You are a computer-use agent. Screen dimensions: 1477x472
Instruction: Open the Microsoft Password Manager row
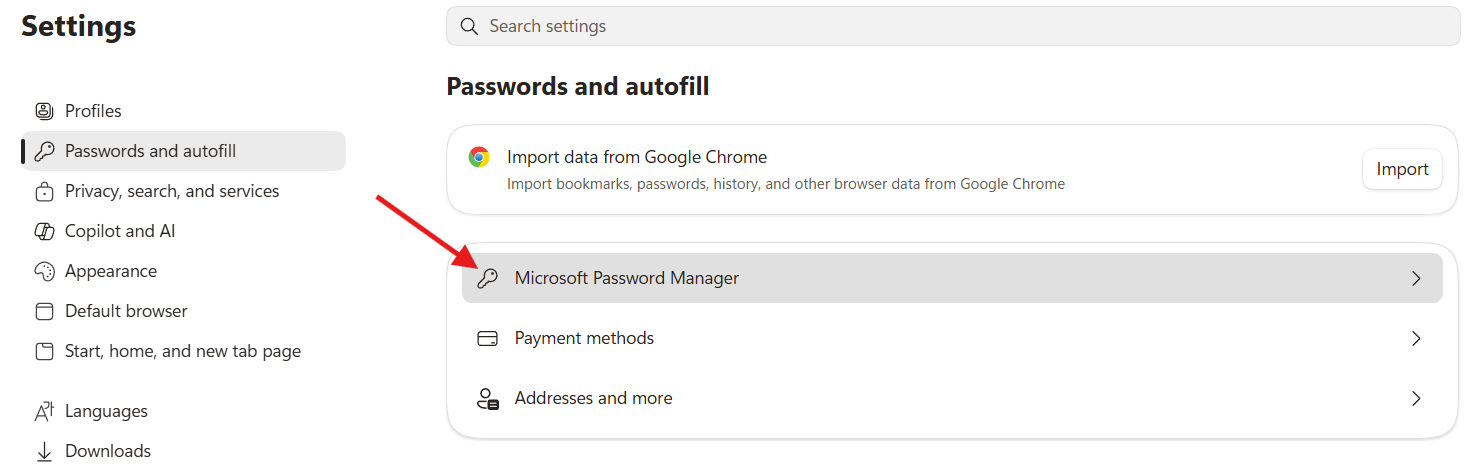click(952, 278)
